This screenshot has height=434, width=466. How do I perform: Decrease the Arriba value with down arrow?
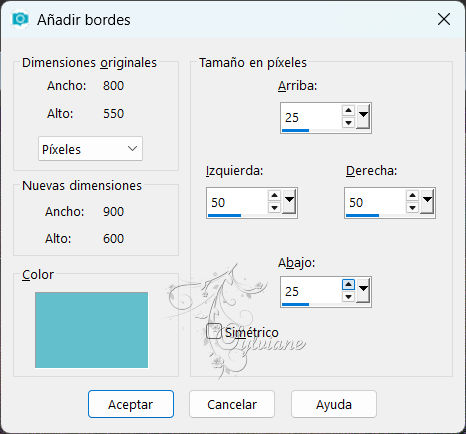pyautogui.click(x=348, y=123)
